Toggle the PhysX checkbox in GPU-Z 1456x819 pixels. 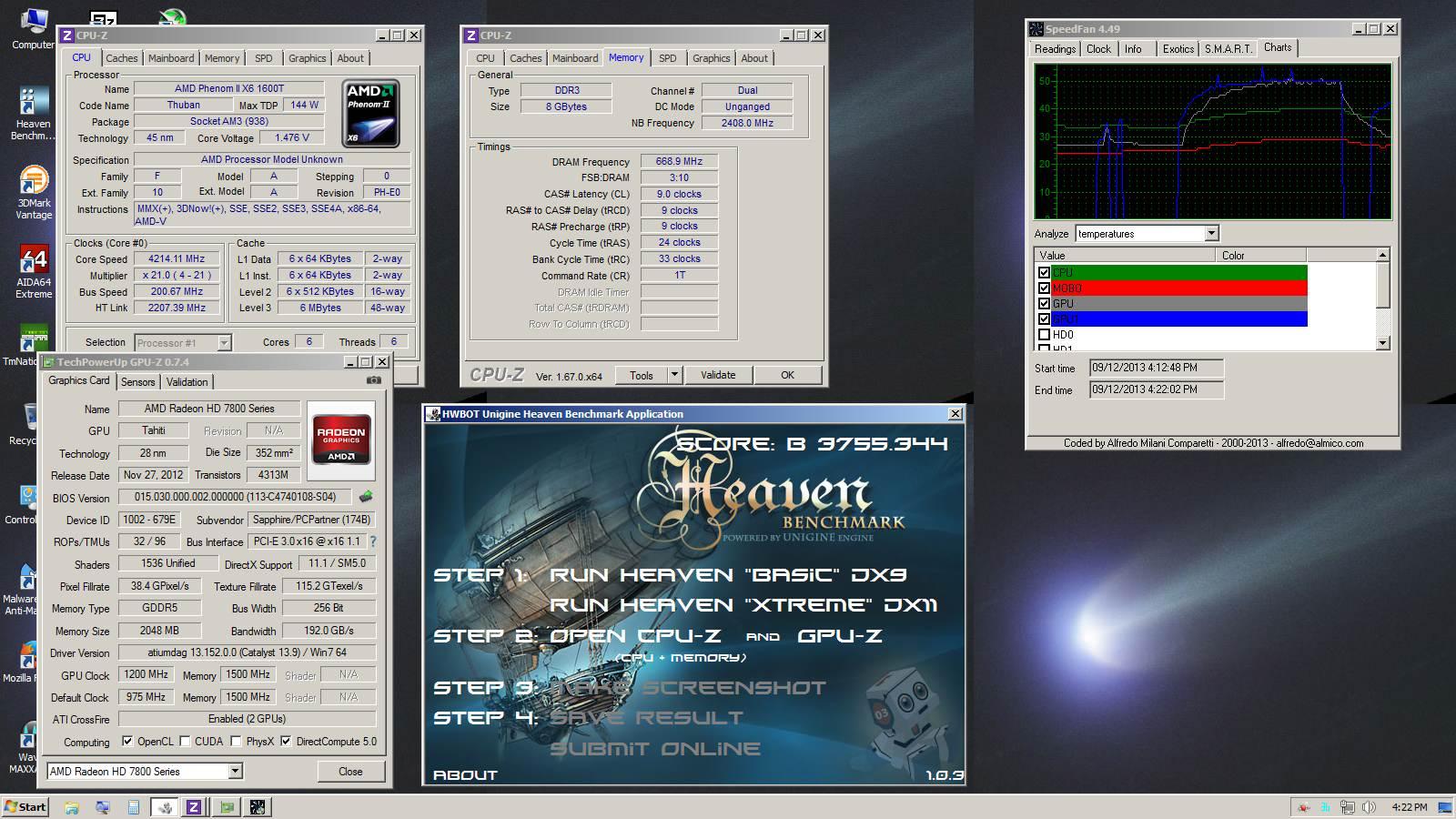(x=236, y=741)
